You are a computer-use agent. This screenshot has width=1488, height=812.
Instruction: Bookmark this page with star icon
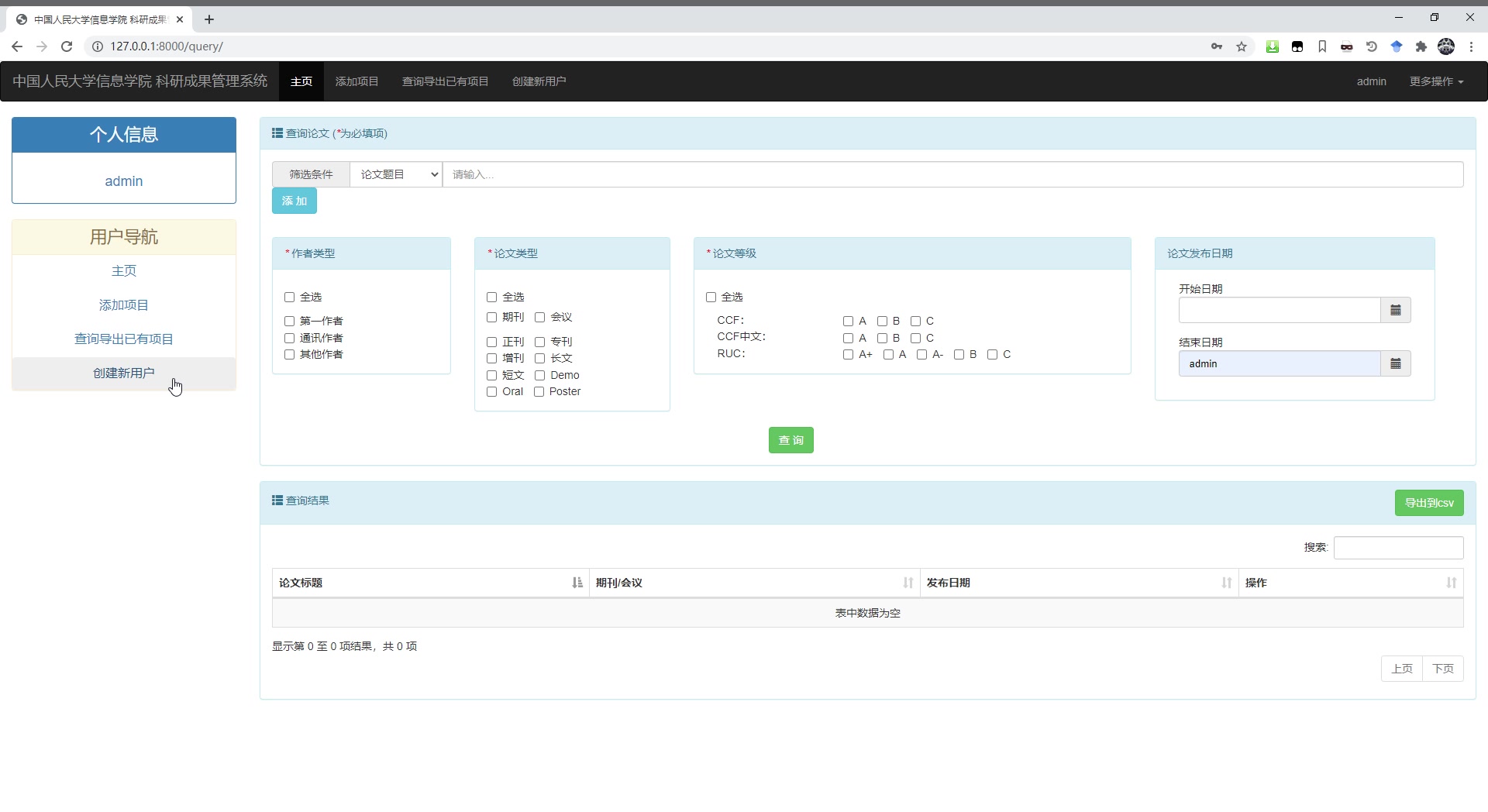click(1242, 46)
